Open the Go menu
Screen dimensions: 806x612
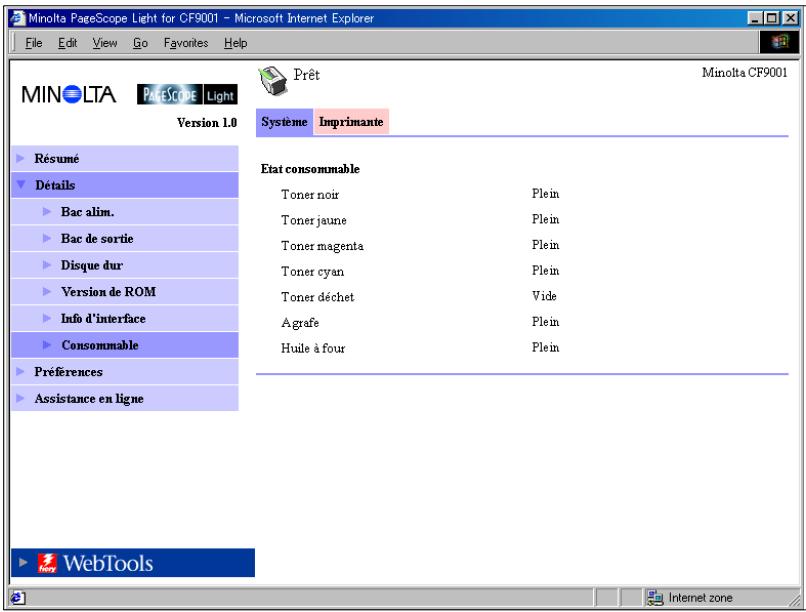coord(140,43)
